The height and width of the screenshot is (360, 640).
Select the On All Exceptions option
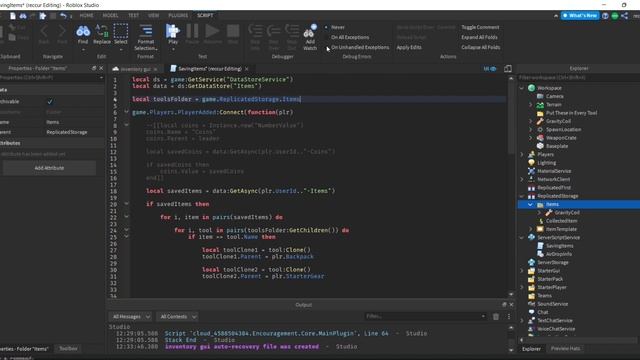point(350,37)
